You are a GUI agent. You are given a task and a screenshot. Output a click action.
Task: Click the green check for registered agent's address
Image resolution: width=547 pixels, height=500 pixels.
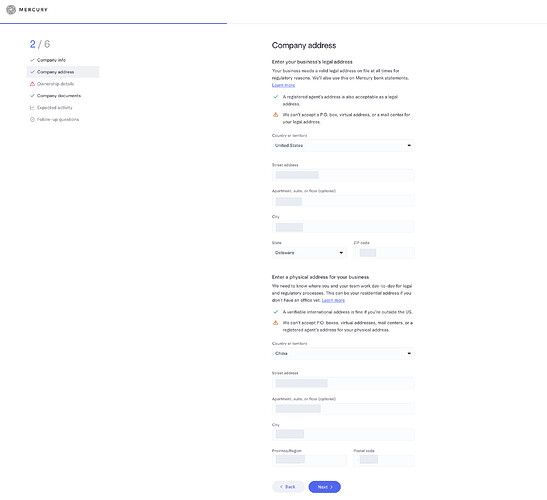275,97
